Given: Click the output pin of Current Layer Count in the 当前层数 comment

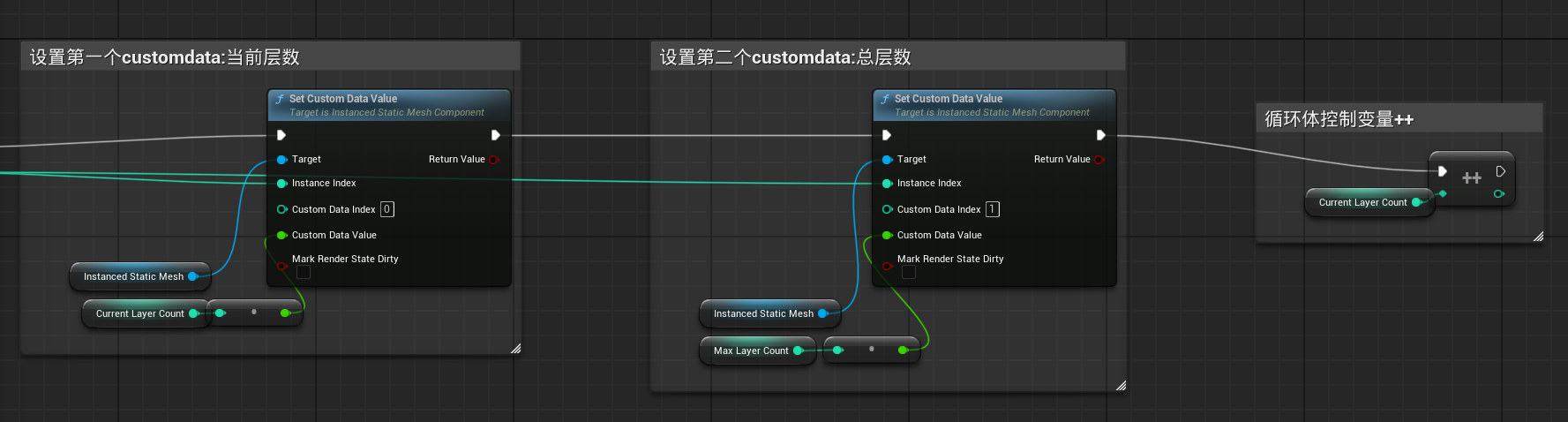Looking at the screenshot, I should coord(193,313).
